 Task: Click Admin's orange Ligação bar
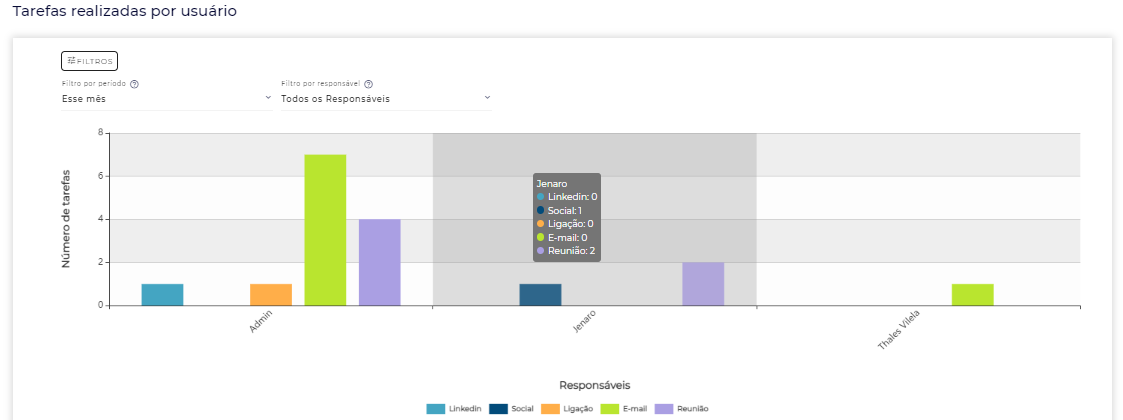click(x=271, y=295)
